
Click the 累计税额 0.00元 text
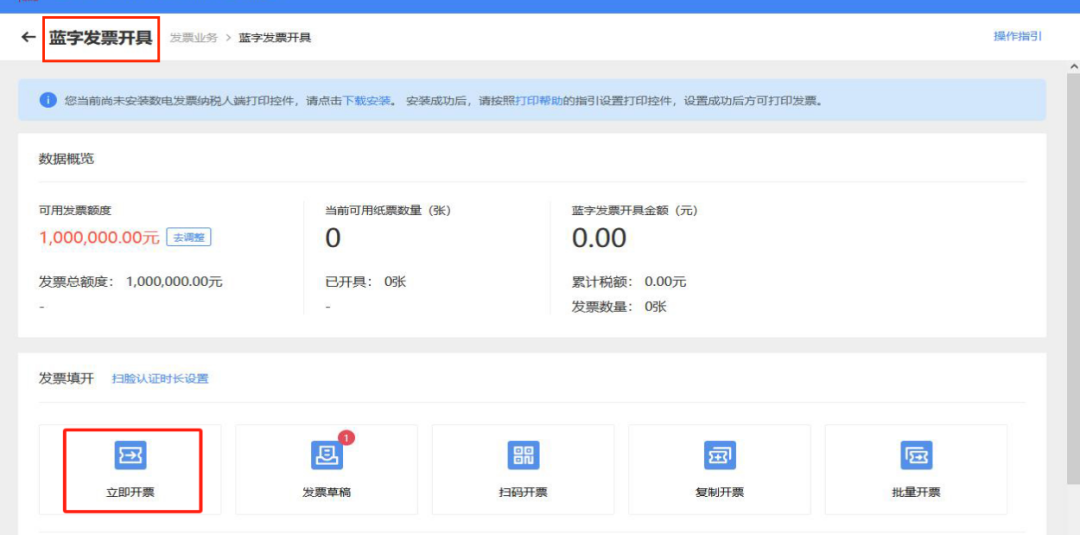(x=629, y=282)
